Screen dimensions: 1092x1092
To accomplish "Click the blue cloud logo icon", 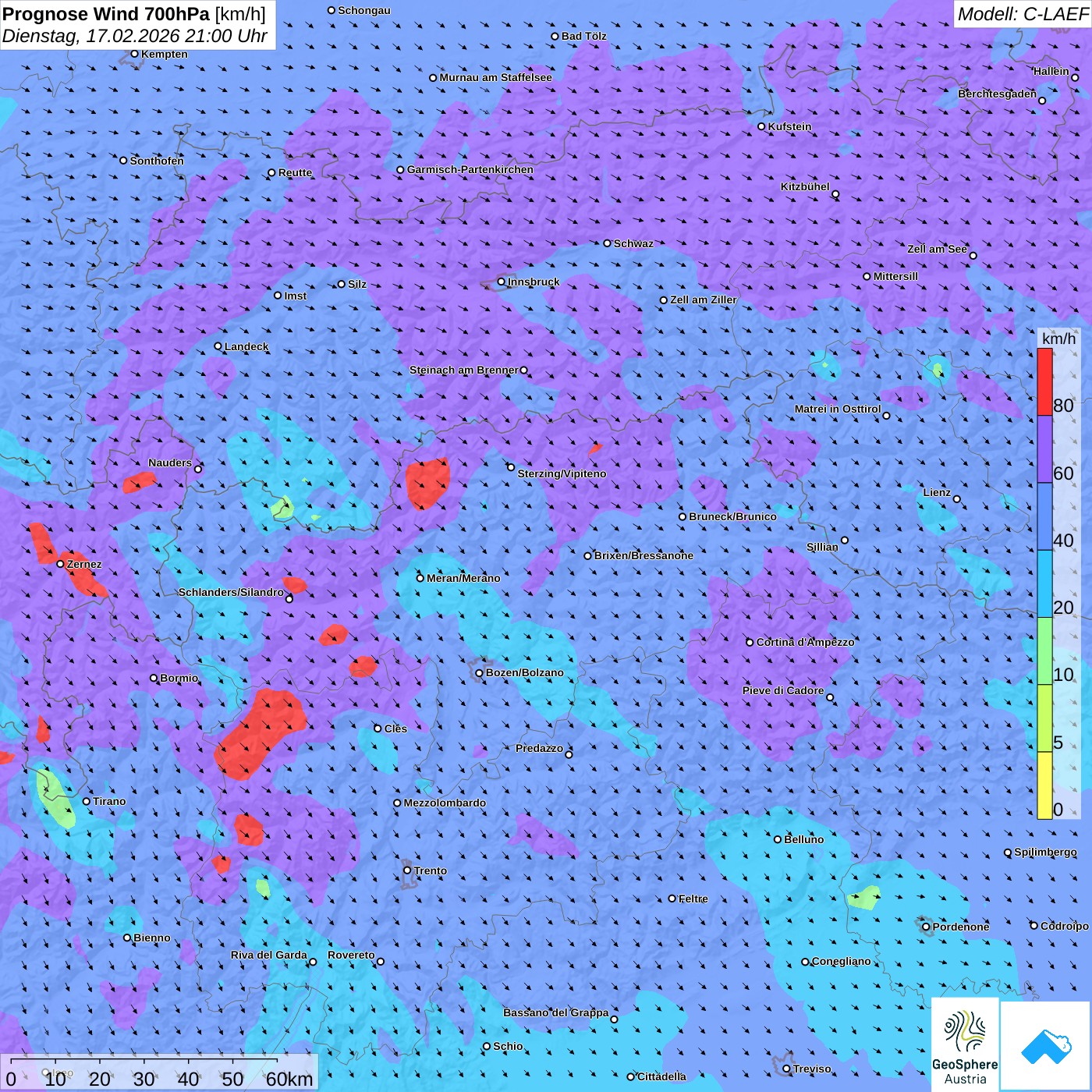I will pos(1045,1045).
